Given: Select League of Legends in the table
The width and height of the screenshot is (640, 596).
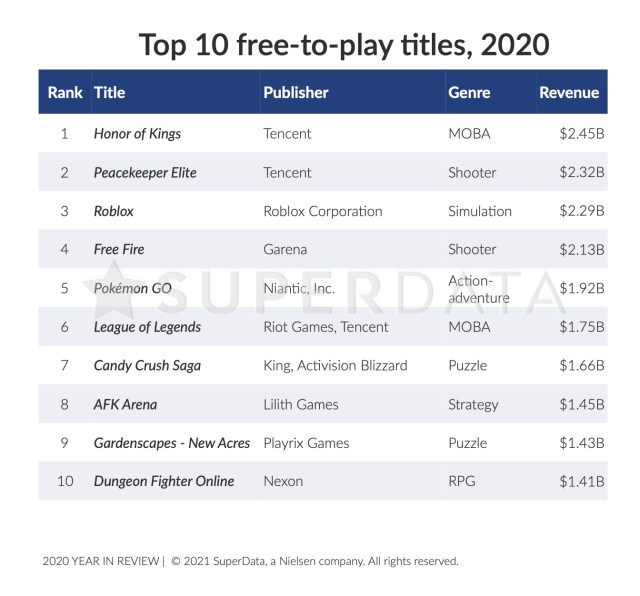Looking at the screenshot, I should [147, 327].
